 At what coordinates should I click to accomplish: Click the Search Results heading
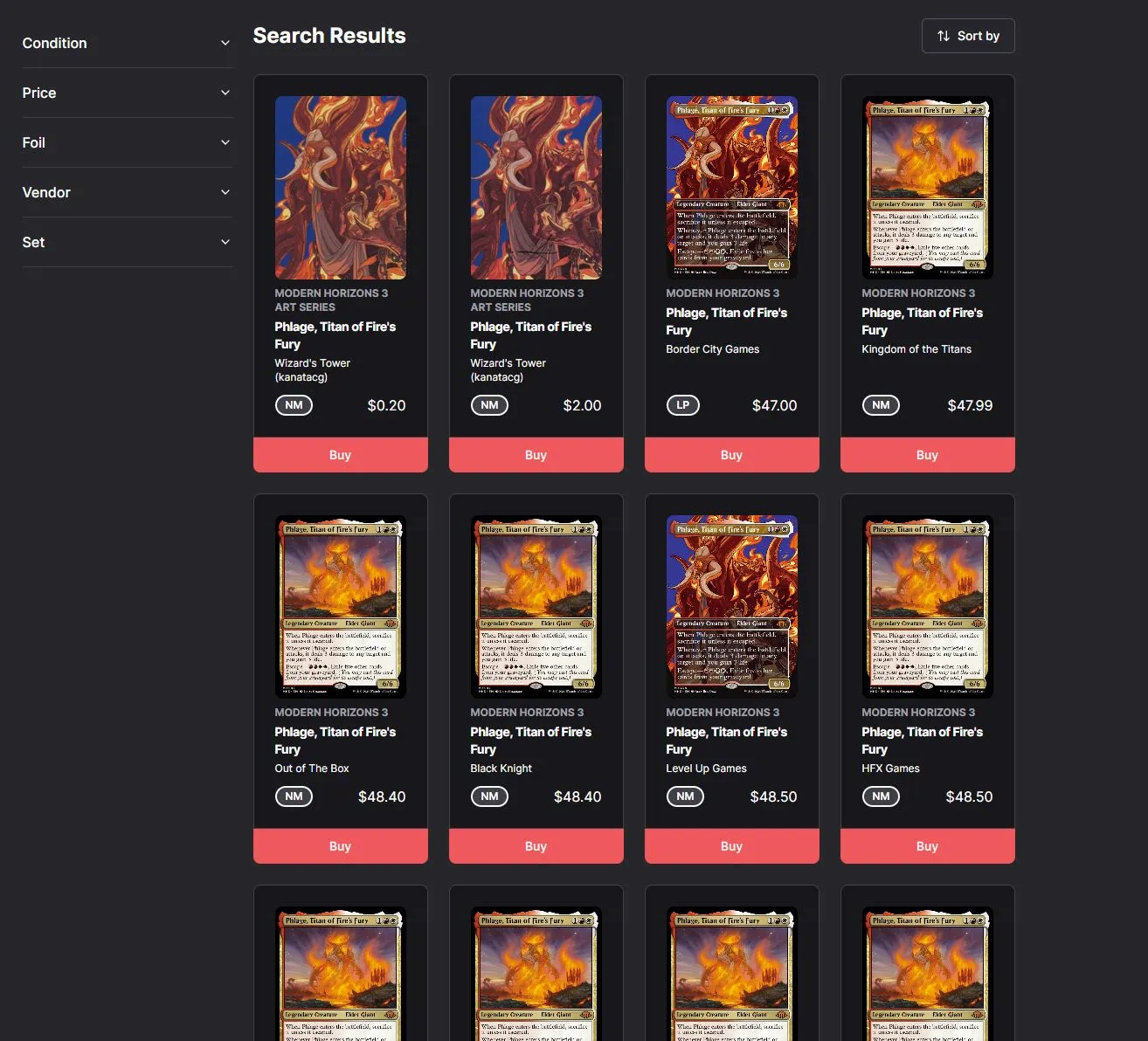[329, 36]
